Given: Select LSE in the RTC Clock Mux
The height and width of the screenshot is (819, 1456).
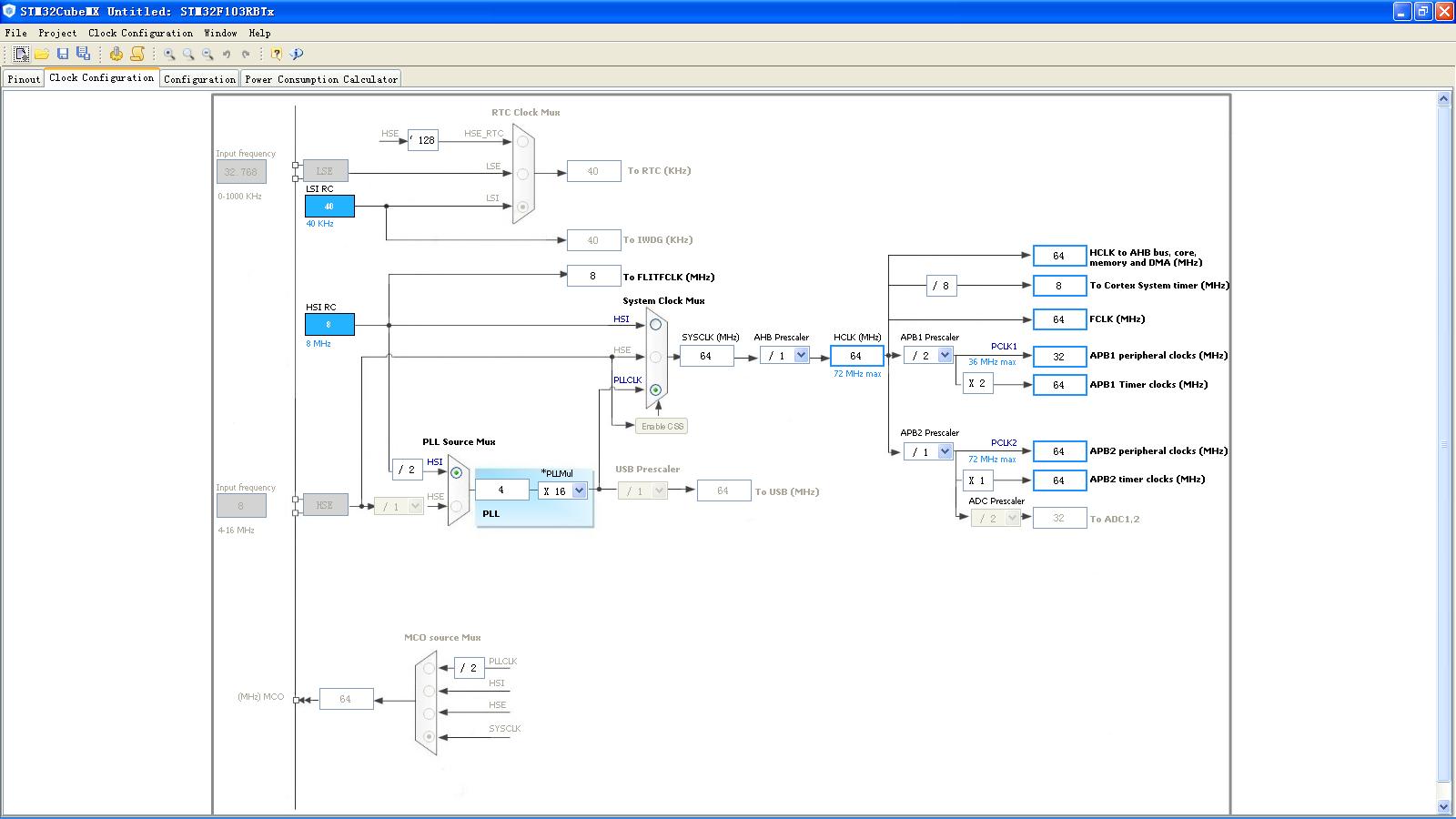Looking at the screenshot, I should (522, 174).
